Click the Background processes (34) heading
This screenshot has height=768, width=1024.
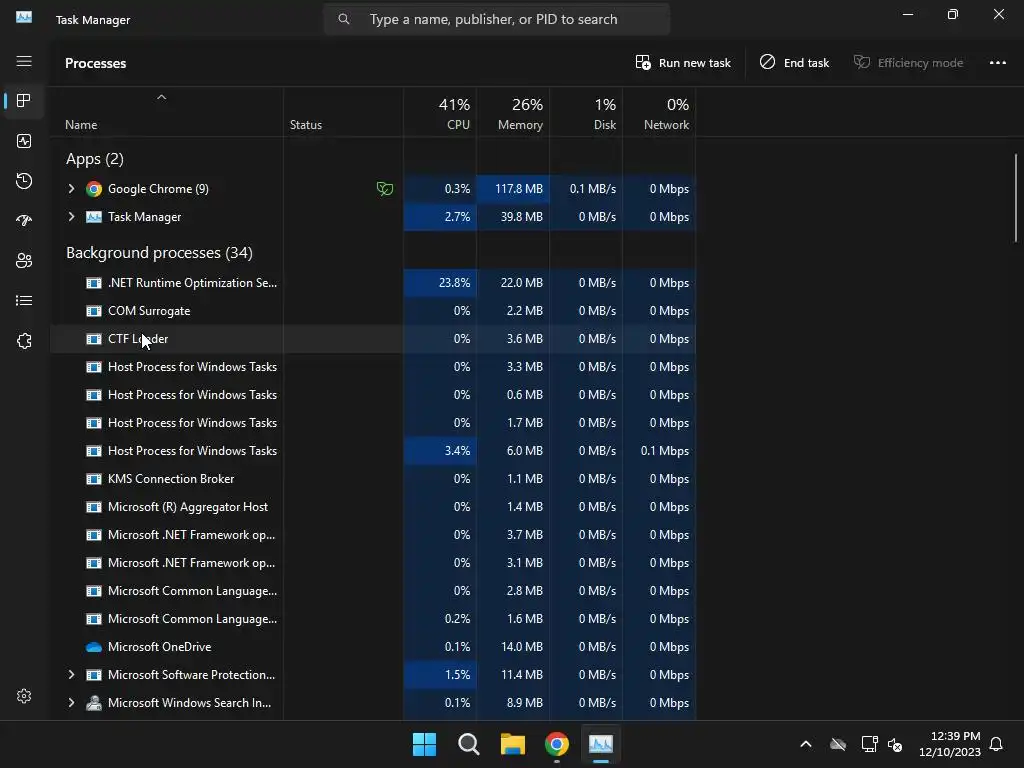pos(159,253)
